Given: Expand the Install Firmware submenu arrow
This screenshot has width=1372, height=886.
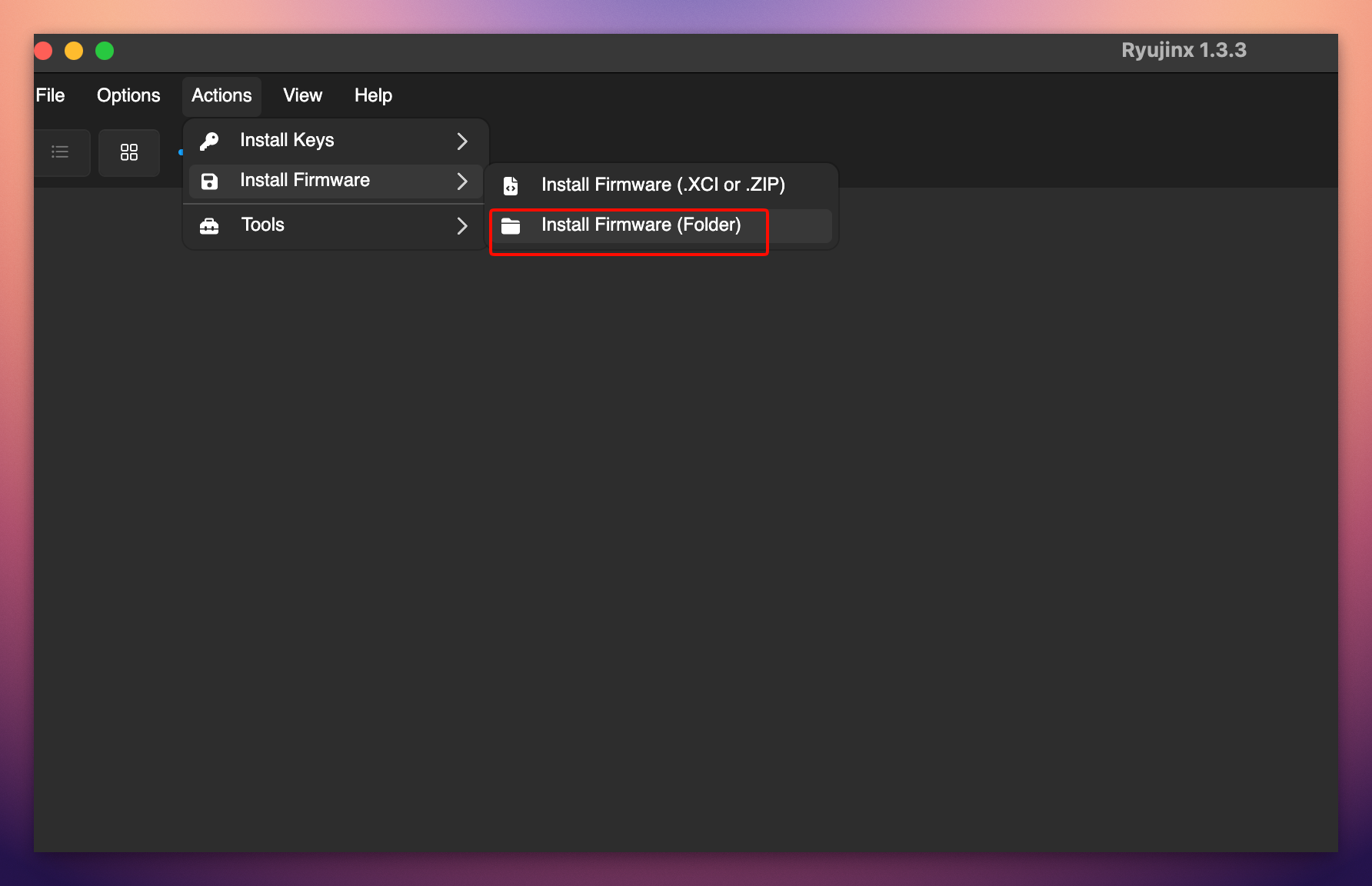Looking at the screenshot, I should click(462, 181).
